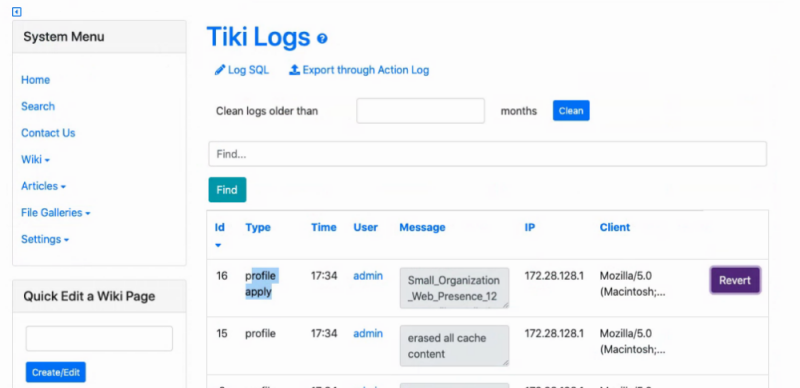Click the Log SQL pencil icon

220,70
